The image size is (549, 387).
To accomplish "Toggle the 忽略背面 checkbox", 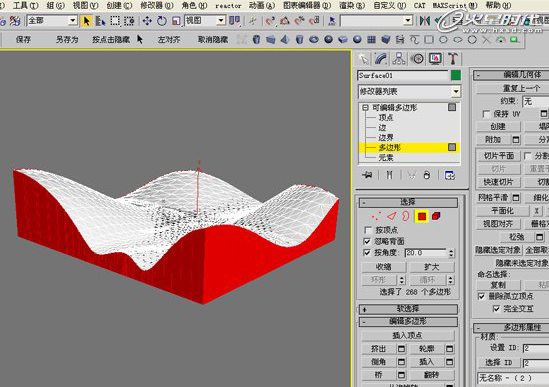I will click(x=367, y=241).
